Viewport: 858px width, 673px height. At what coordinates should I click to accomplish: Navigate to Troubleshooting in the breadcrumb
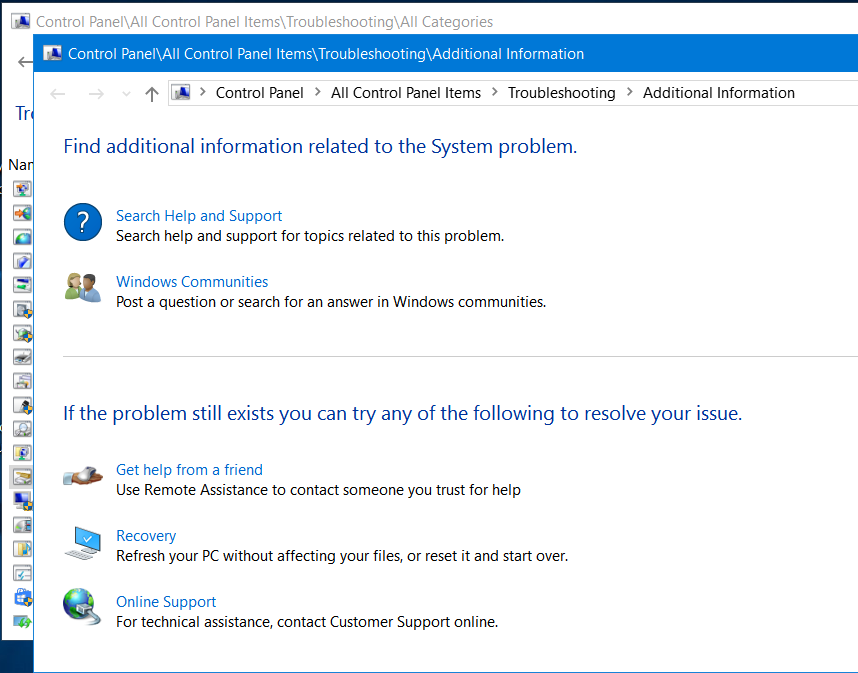tap(561, 93)
